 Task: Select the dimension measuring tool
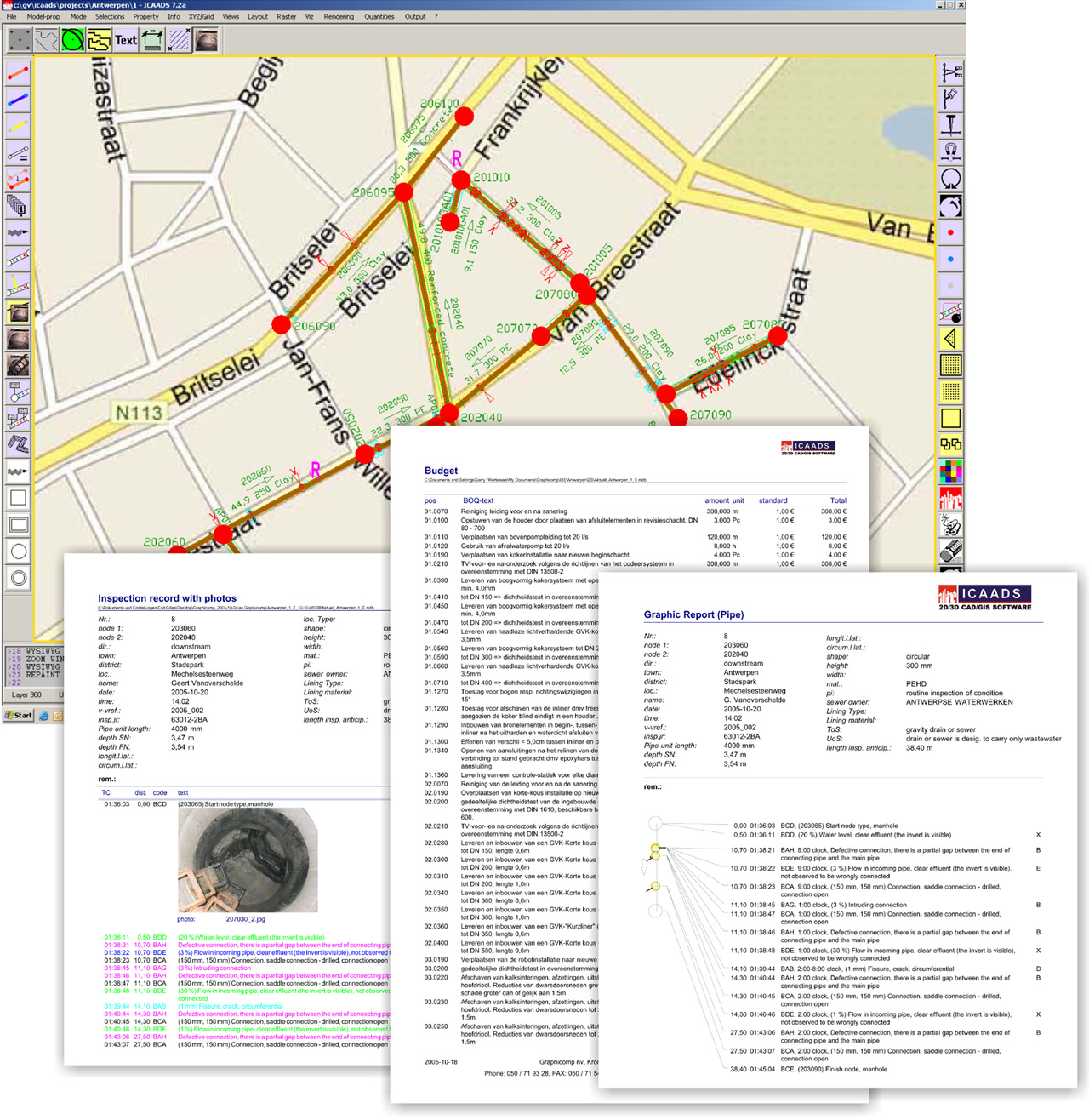(152, 39)
